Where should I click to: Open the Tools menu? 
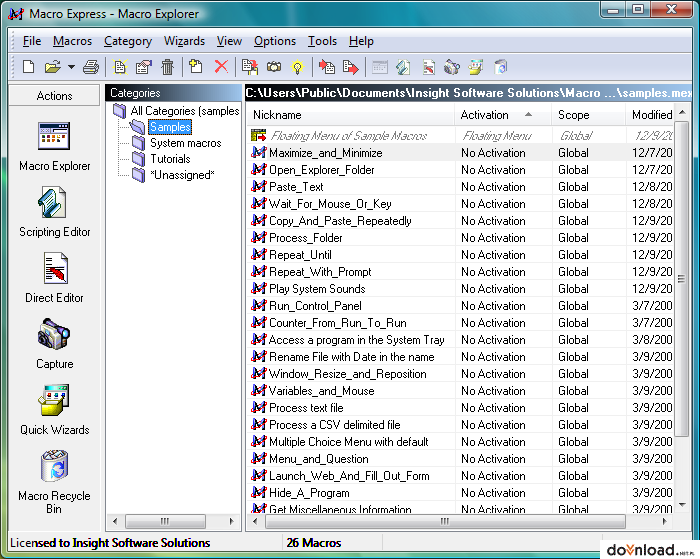click(322, 41)
